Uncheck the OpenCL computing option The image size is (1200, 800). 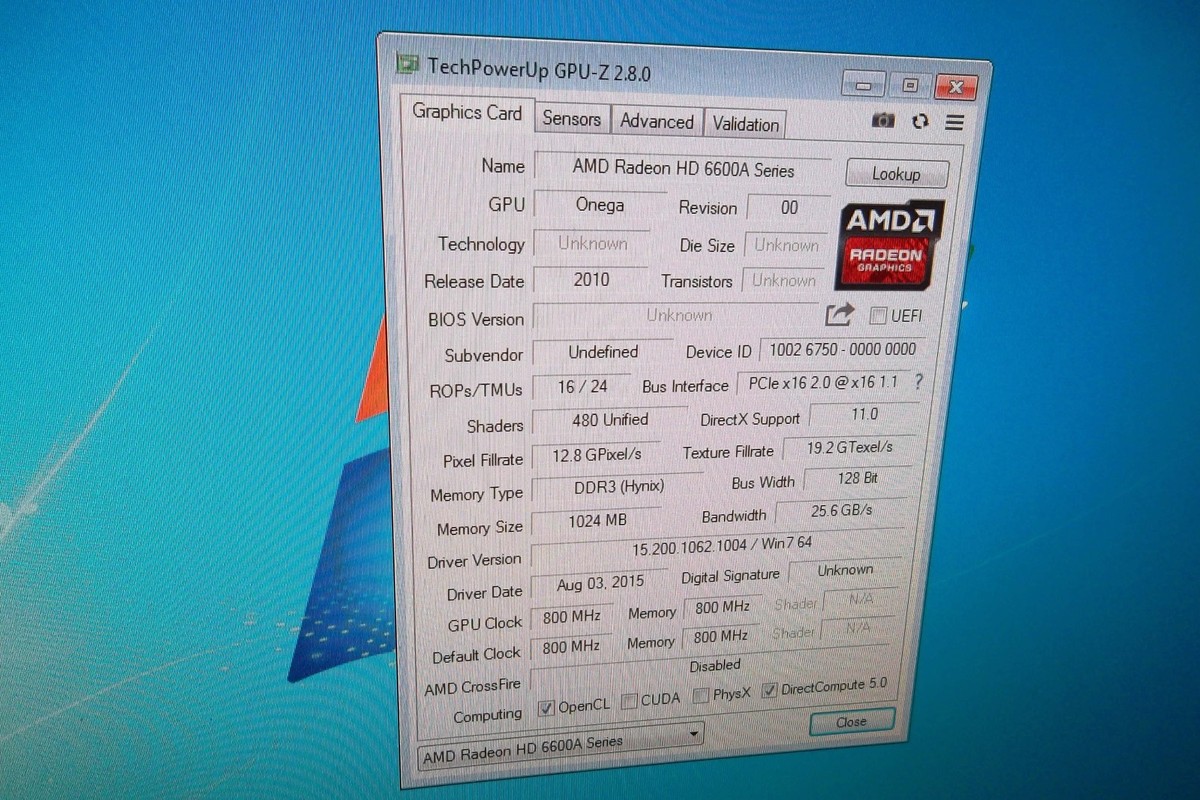(546, 706)
